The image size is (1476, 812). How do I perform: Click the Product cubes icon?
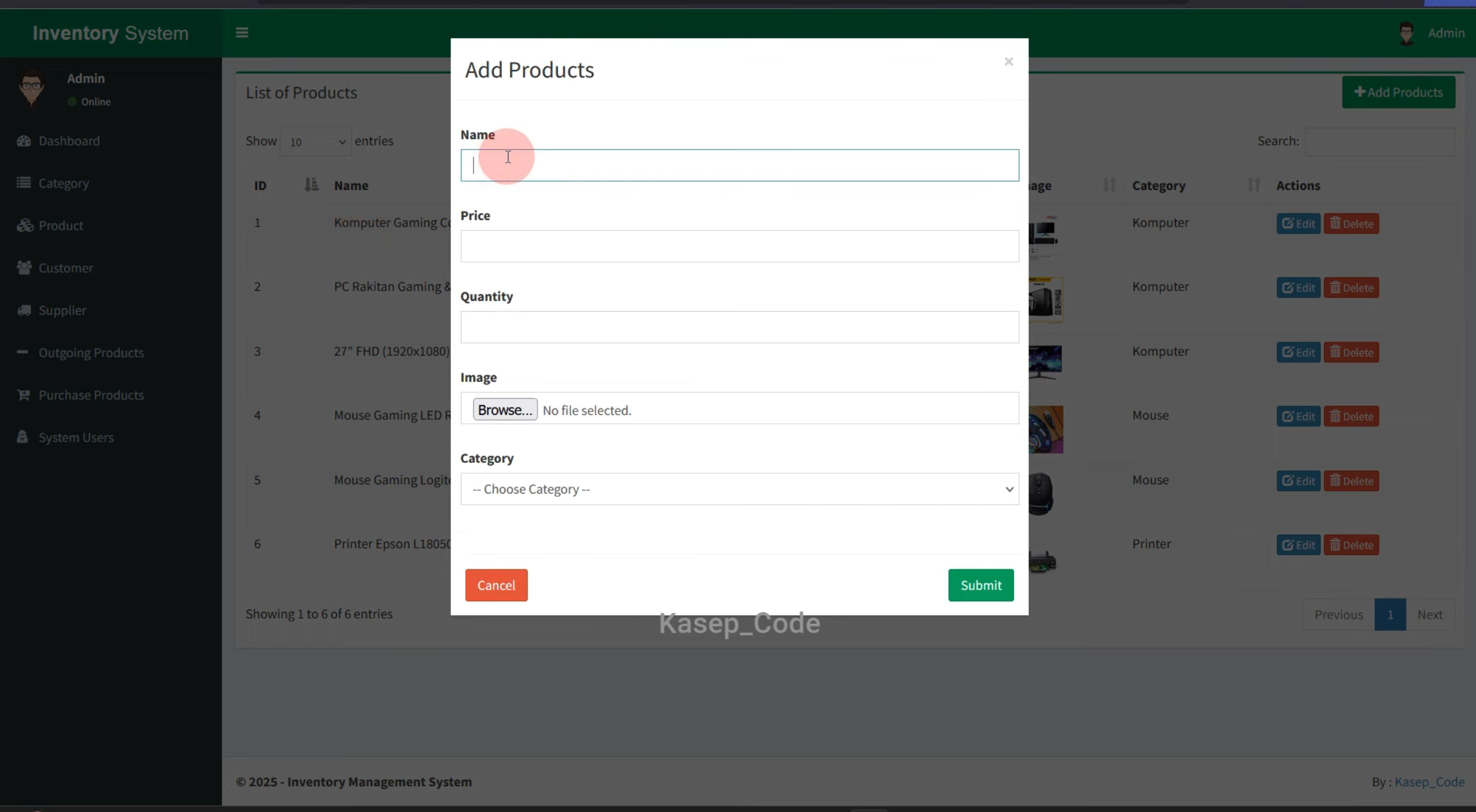[x=24, y=225]
